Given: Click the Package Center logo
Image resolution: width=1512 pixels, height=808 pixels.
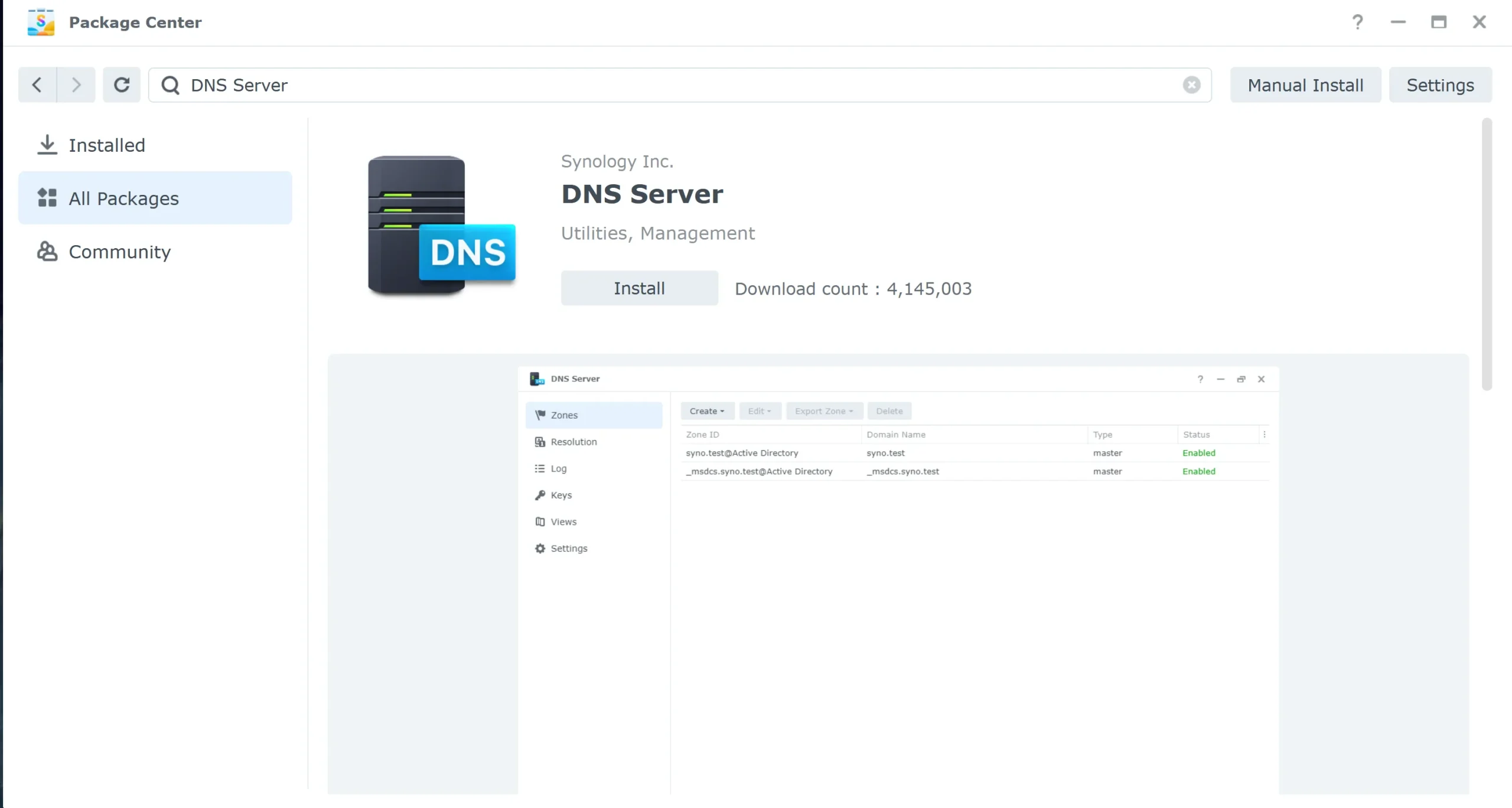Looking at the screenshot, I should pyautogui.click(x=41, y=22).
